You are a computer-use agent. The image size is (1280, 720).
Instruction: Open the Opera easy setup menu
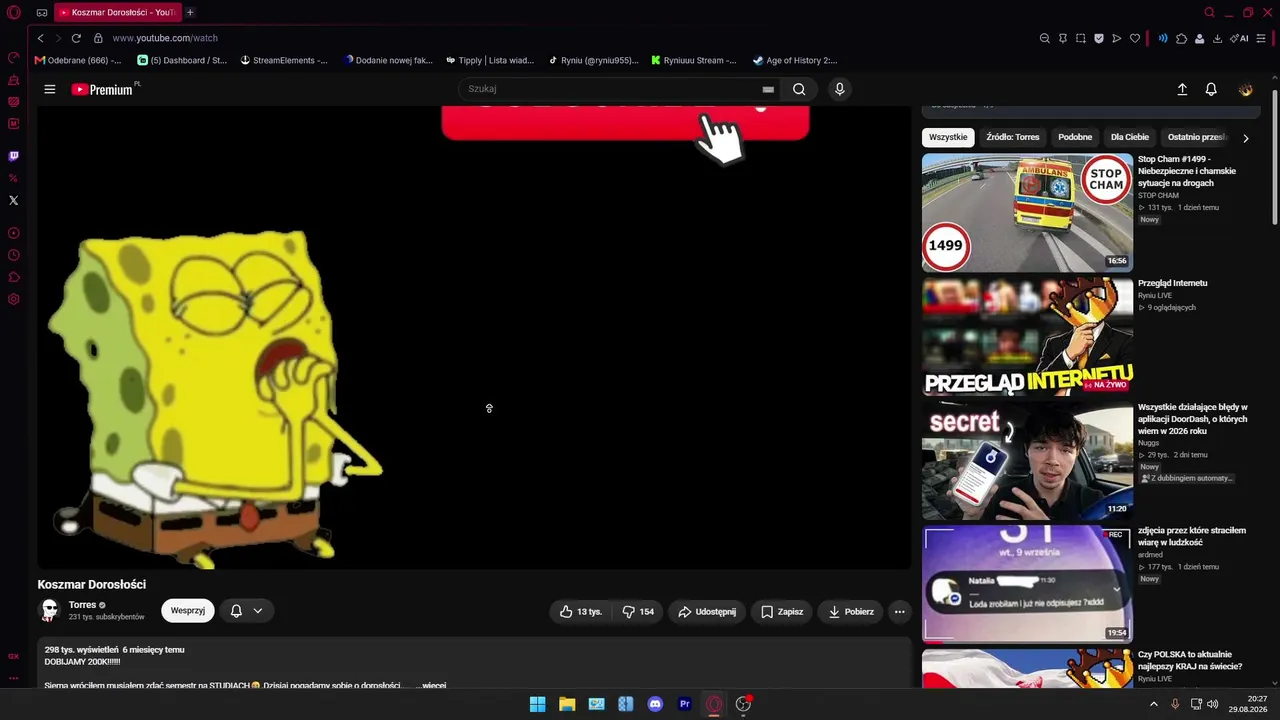[x=1261, y=38]
